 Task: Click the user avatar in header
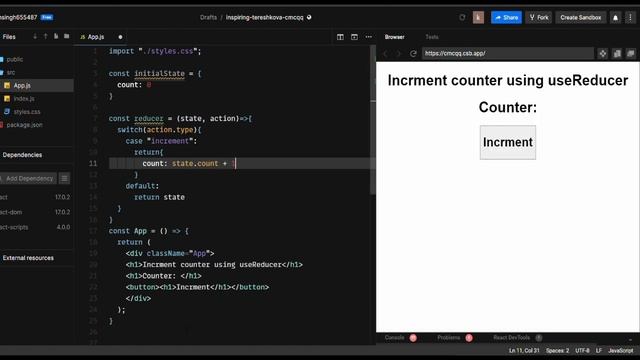pos(478,18)
